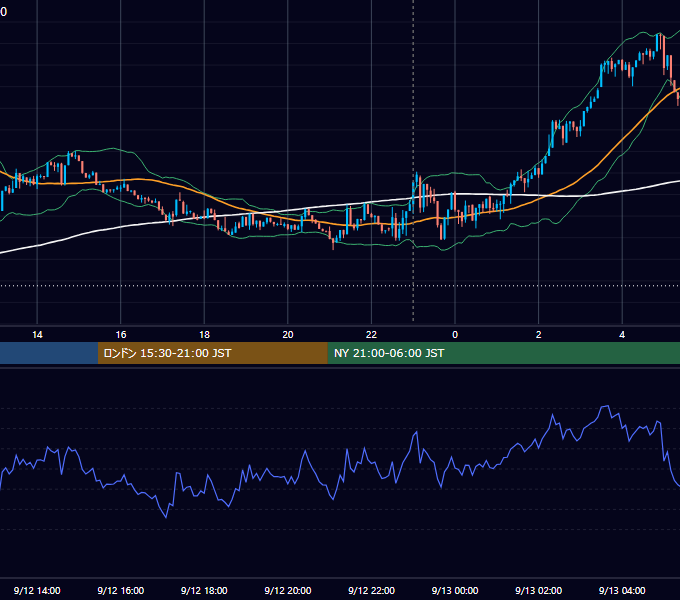Viewport: 680px width, 600px height.
Task: Click the 9/12 14:00 label on indicator axis
Action: click(37, 590)
